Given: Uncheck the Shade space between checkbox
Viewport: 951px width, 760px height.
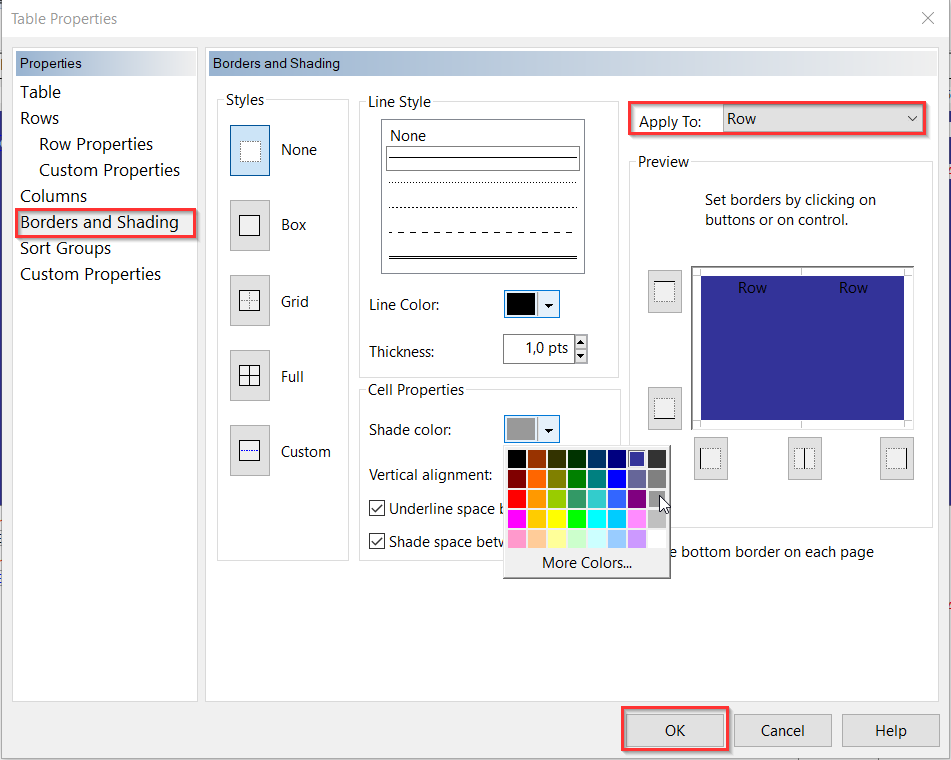Looking at the screenshot, I should pos(377,541).
